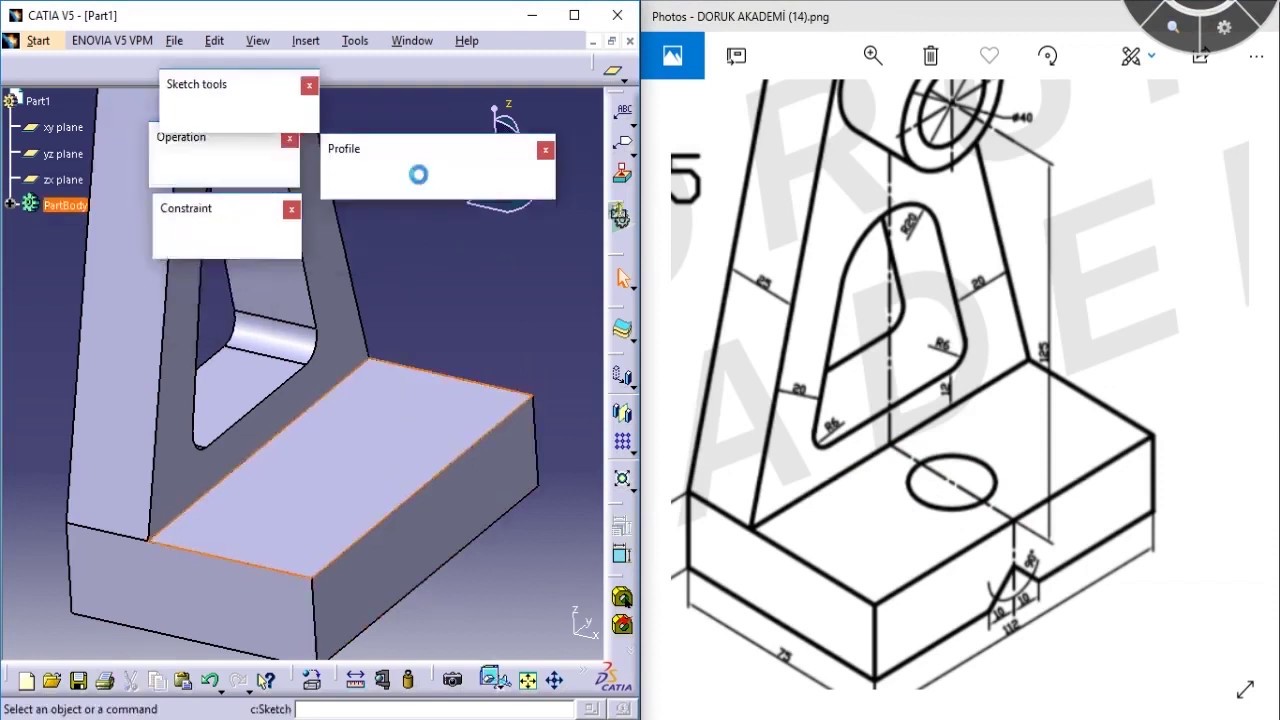
Task: Select Part1 root in the specification tree
Action: (x=38, y=101)
